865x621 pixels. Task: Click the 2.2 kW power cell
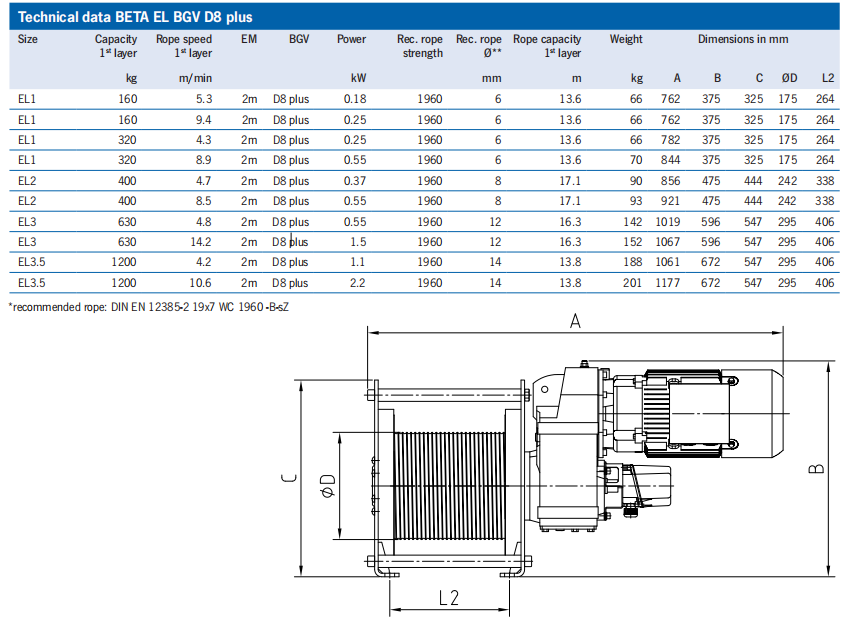(x=357, y=283)
